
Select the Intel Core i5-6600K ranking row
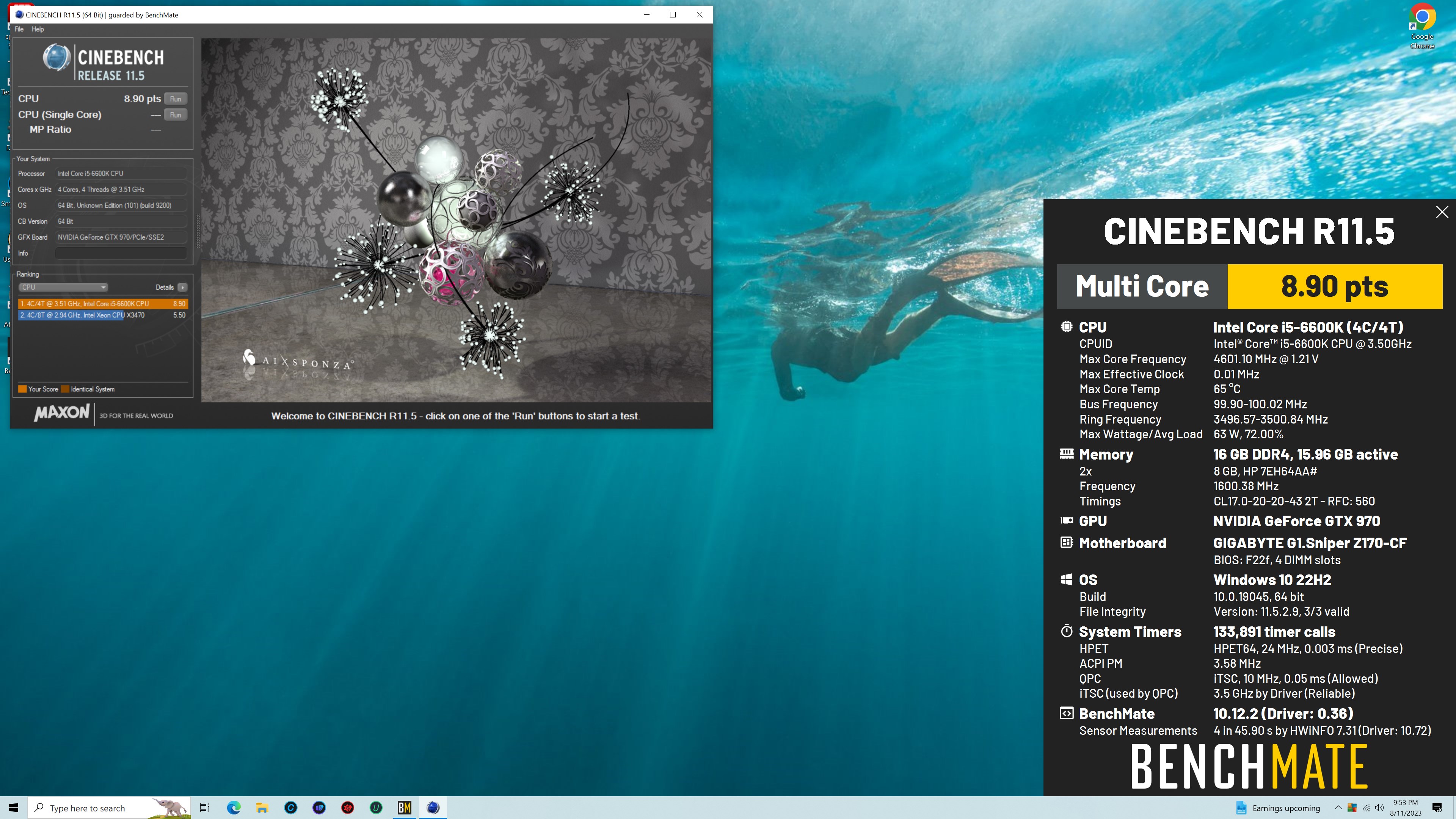tap(102, 303)
